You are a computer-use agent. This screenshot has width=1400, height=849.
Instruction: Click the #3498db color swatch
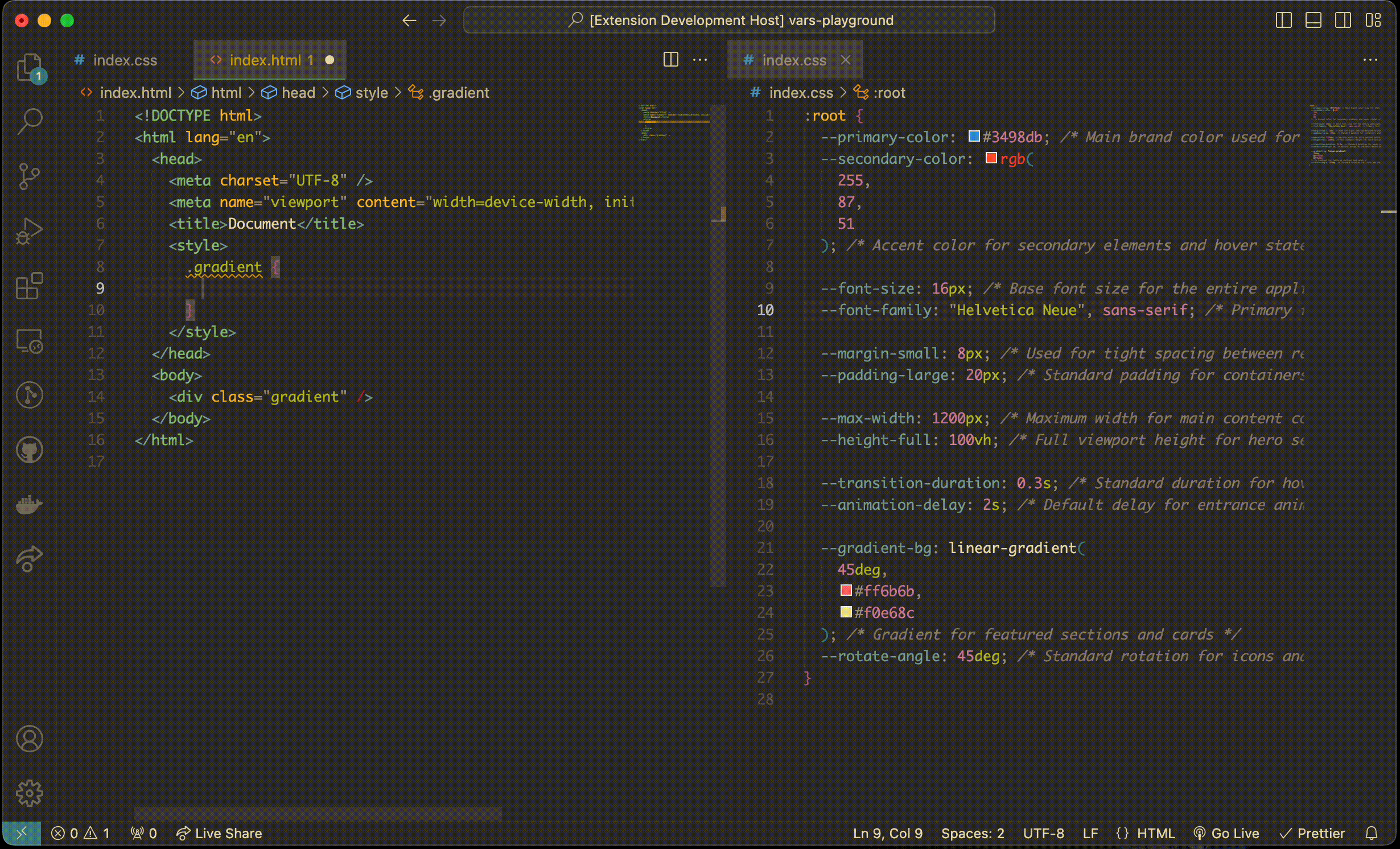click(974, 137)
